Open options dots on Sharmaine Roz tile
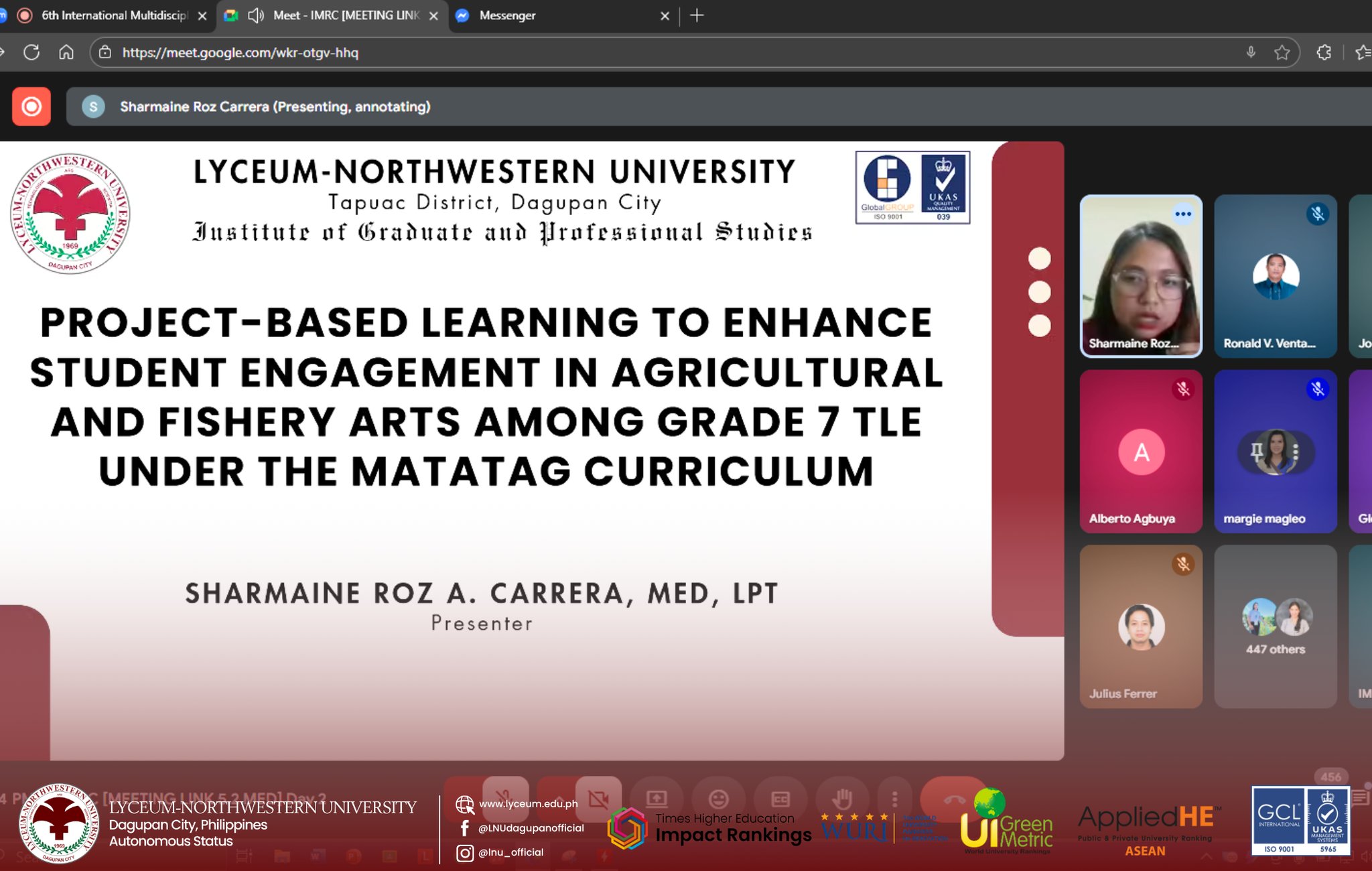This screenshot has width=1372, height=871. tap(1183, 214)
